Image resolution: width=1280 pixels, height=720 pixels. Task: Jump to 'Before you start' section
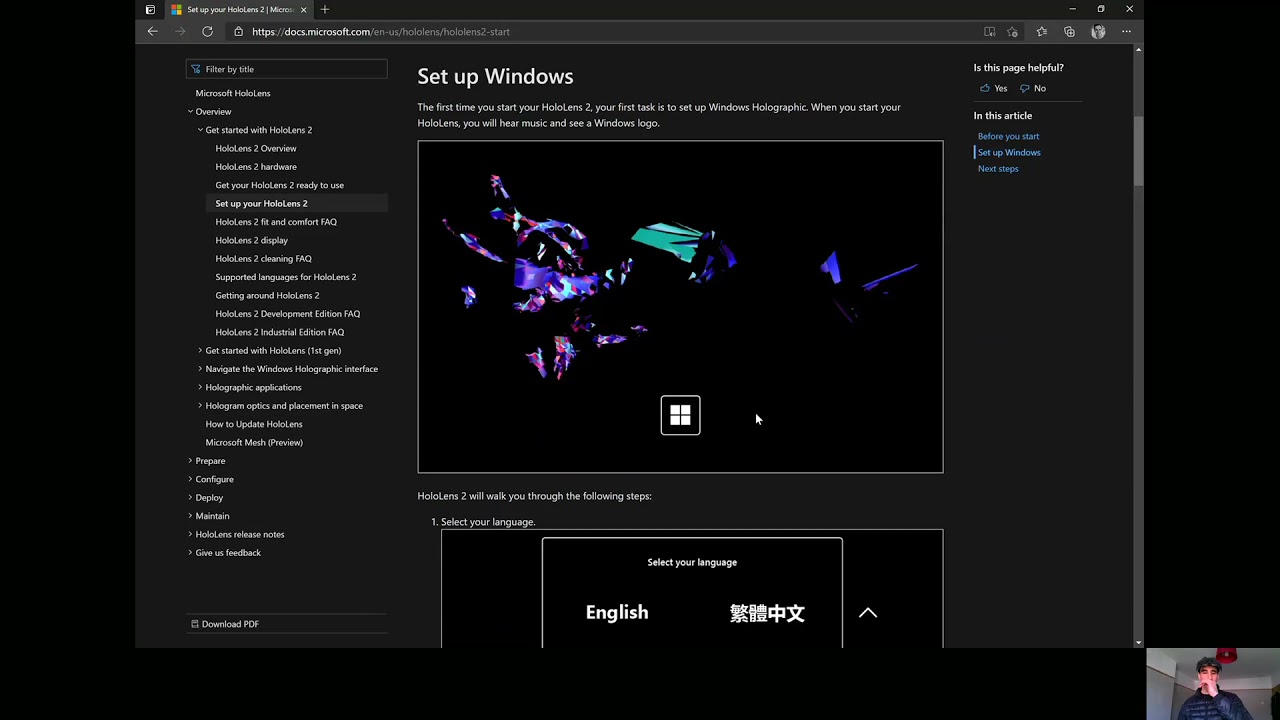[1008, 136]
